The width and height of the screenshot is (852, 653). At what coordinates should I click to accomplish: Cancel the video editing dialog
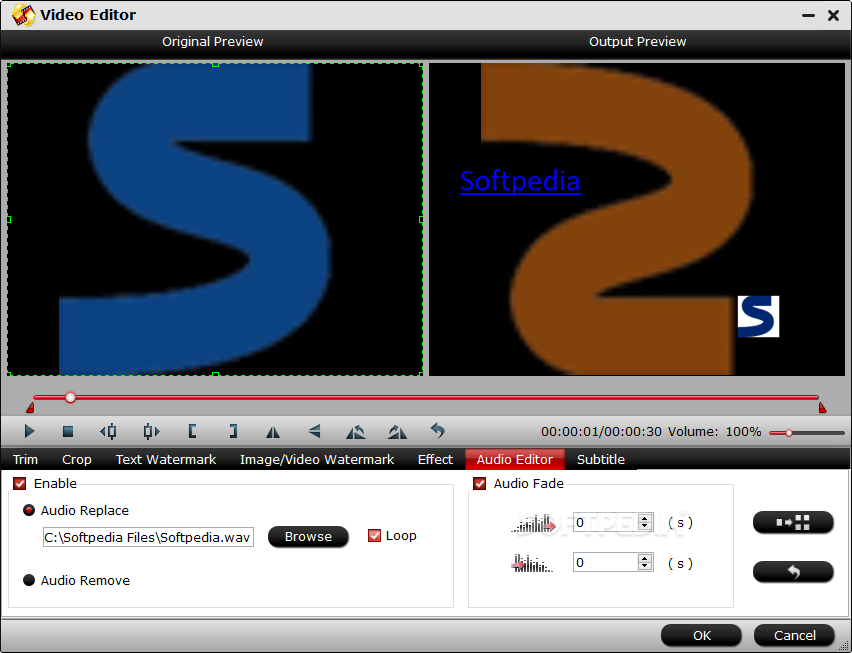tap(794, 635)
